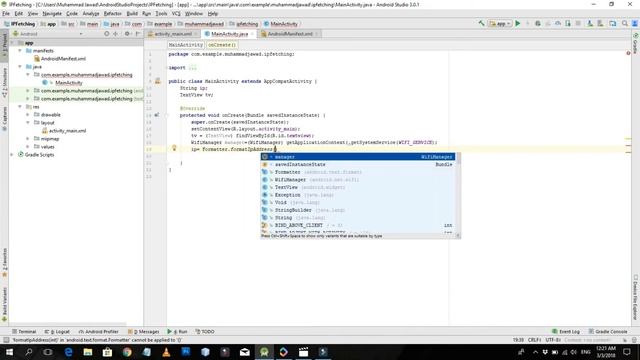Viewport: 640px width, 360px height.
Task: Choose 'savedInstanceState' autocomplete suggestion
Action: tap(358, 164)
